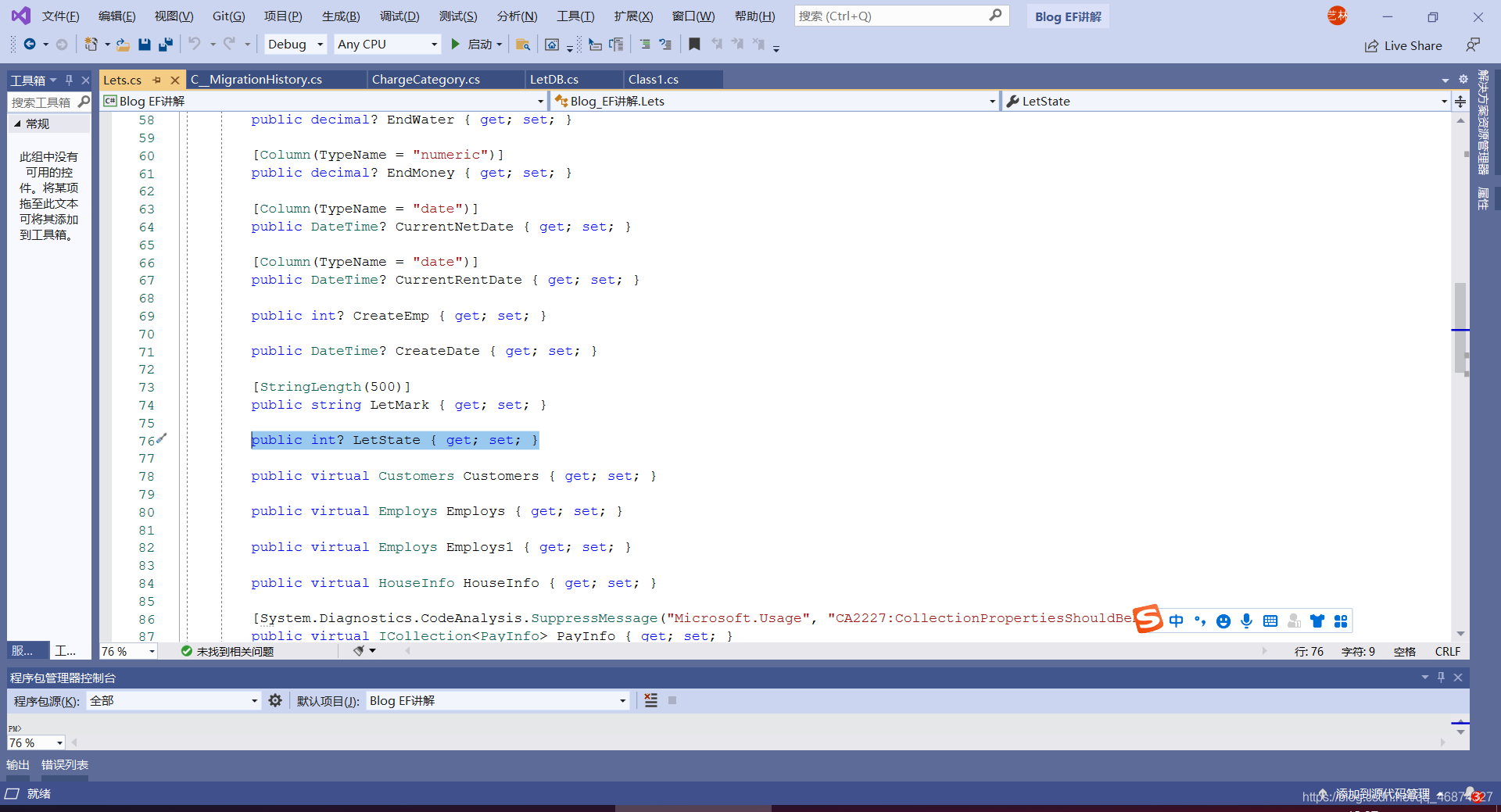
Task: Open the editor 76 % zoom dropdown
Action: click(128, 651)
